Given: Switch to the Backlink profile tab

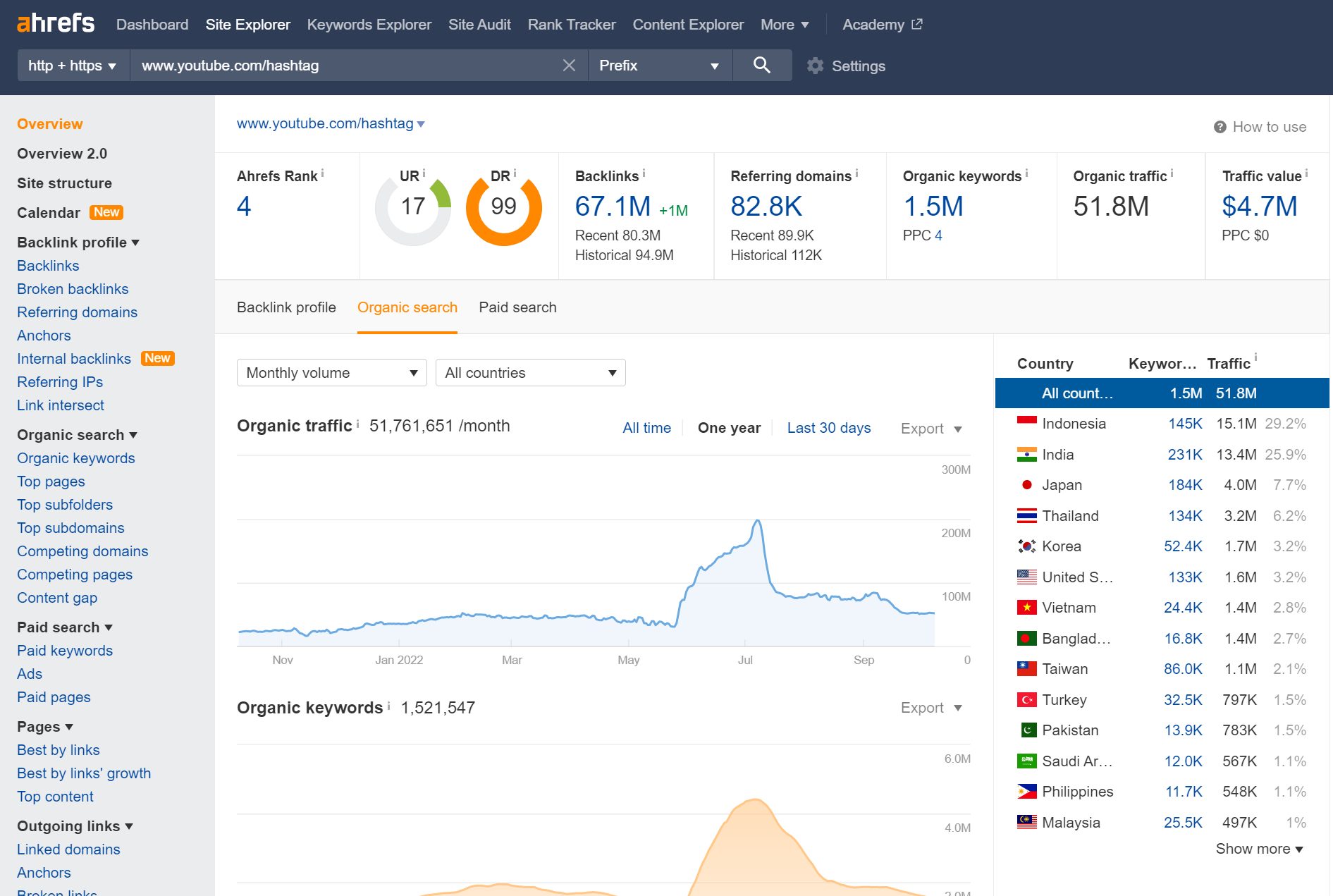Looking at the screenshot, I should click(286, 307).
